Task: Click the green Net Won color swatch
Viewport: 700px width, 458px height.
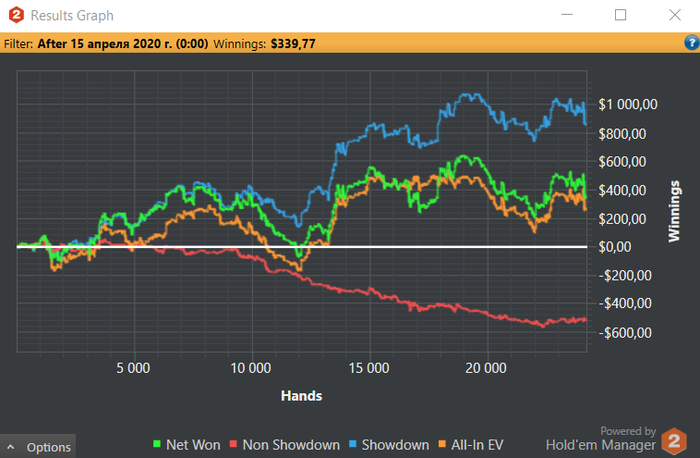Action: coord(157,444)
